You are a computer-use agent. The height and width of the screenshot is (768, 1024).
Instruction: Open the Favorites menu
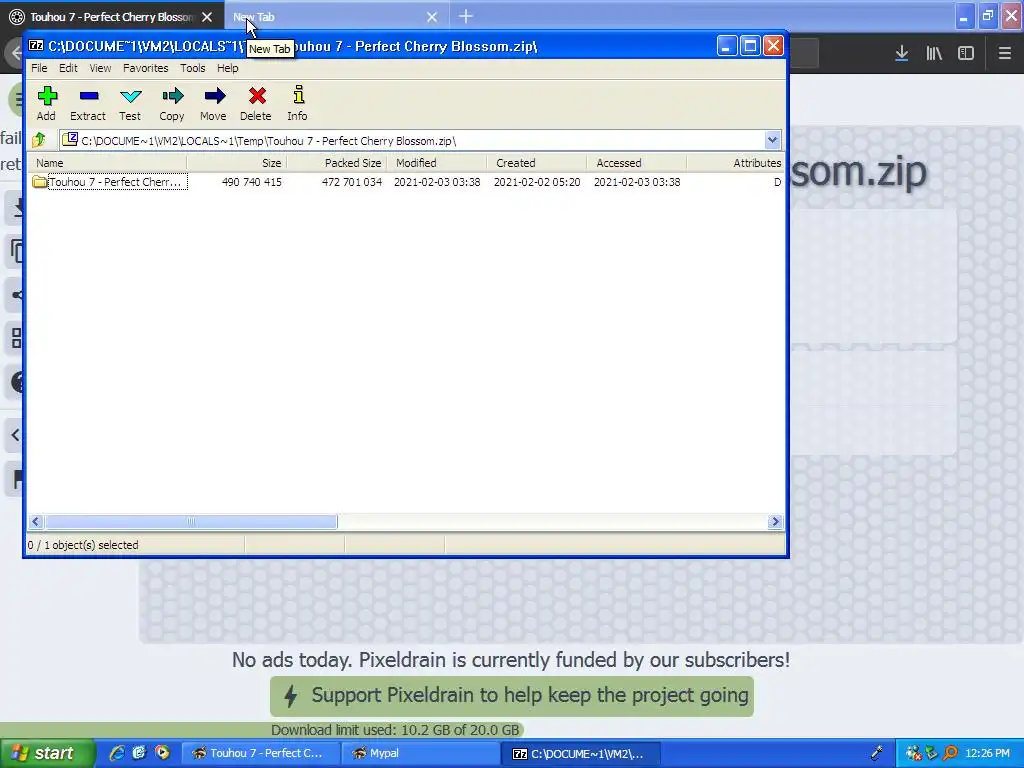[x=146, y=68]
